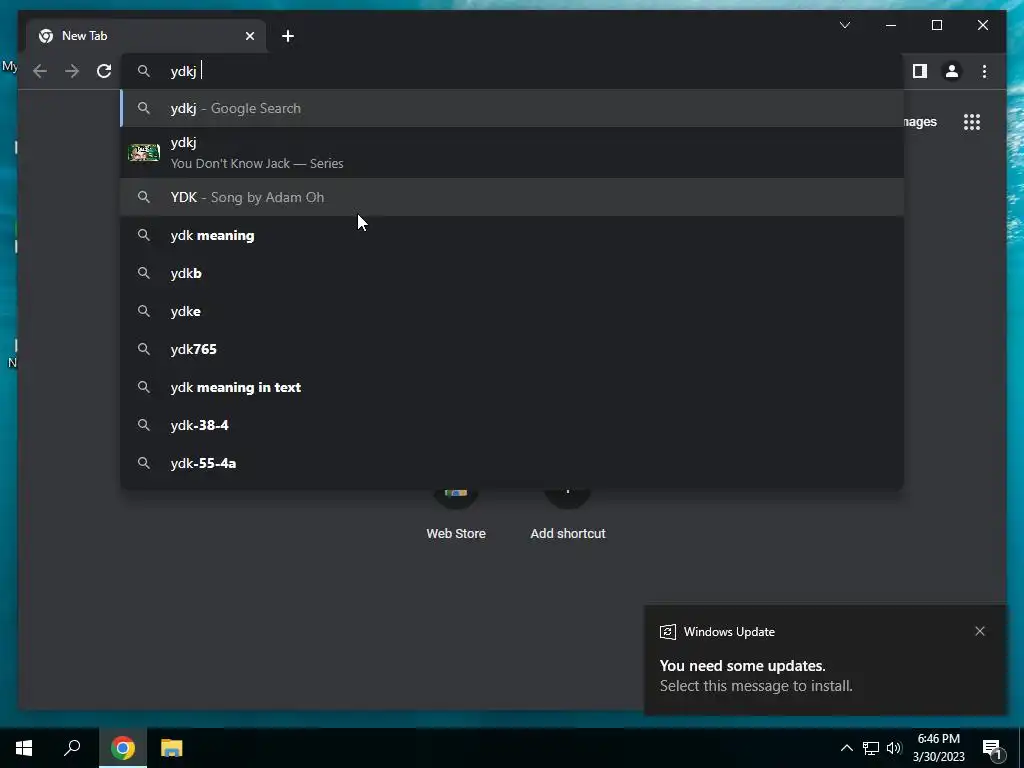Screen dimensions: 1024x768
Task: Open the network status tray icon
Action: tap(871, 748)
